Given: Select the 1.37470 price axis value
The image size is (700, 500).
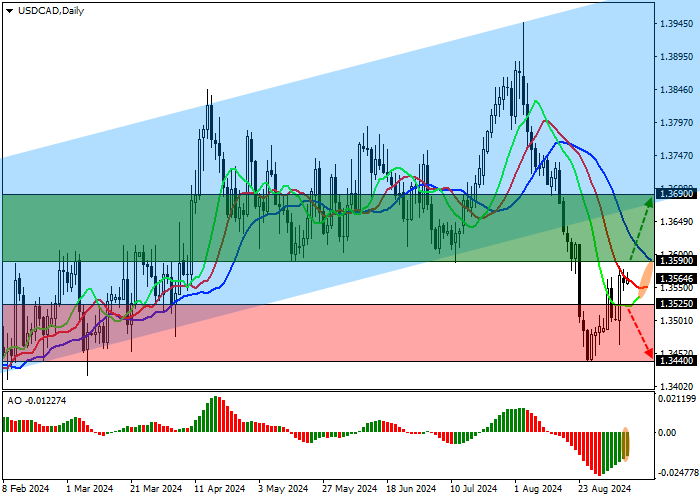Looking at the screenshot, I should click(x=677, y=155).
